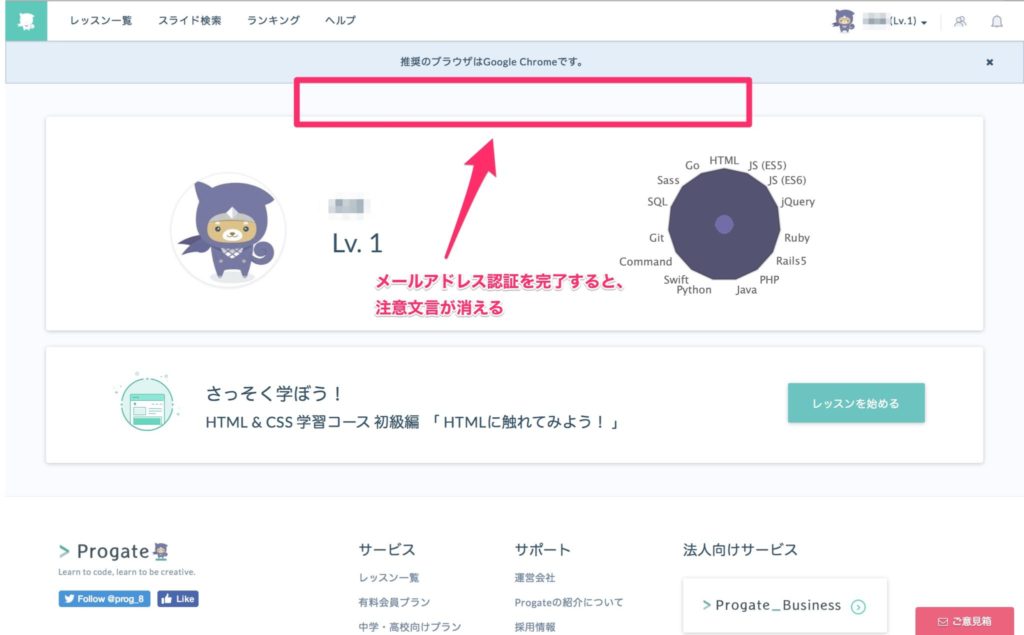The height and width of the screenshot is (635, 1024).
Task: Open the レッスン一覧 menu
Action: click(101, 20)
